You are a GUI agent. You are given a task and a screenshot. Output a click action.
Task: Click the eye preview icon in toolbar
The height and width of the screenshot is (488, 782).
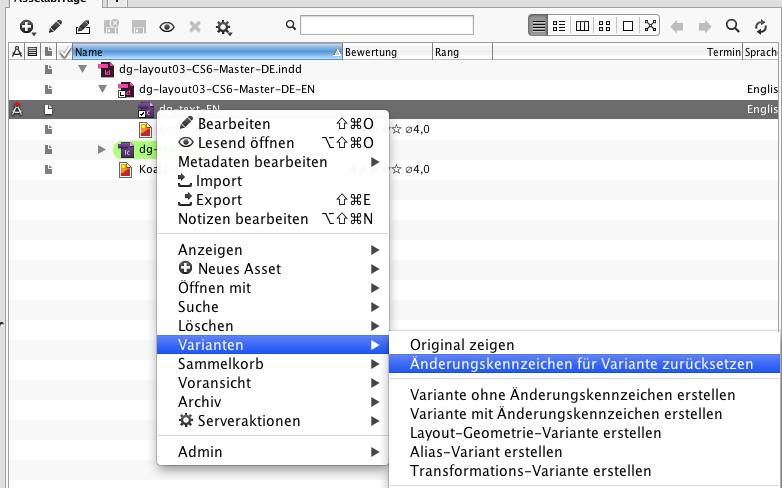(x=167, y=26)
